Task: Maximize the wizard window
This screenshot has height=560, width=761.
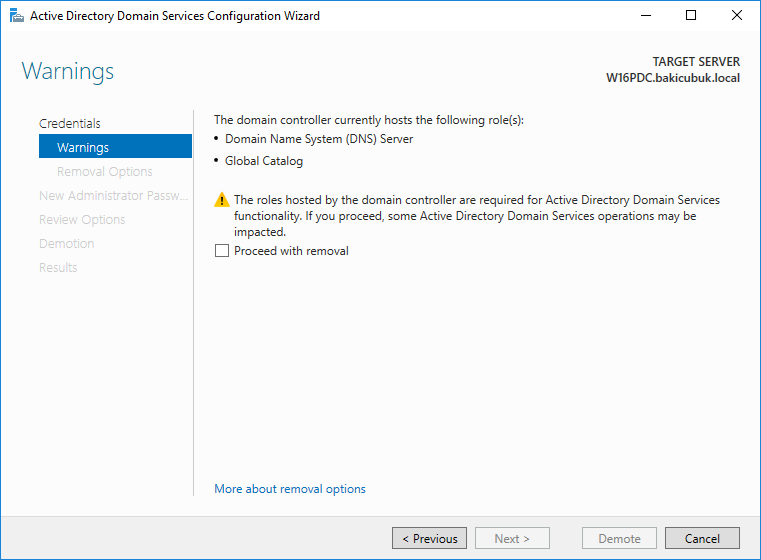Action: tap(691, 16)
